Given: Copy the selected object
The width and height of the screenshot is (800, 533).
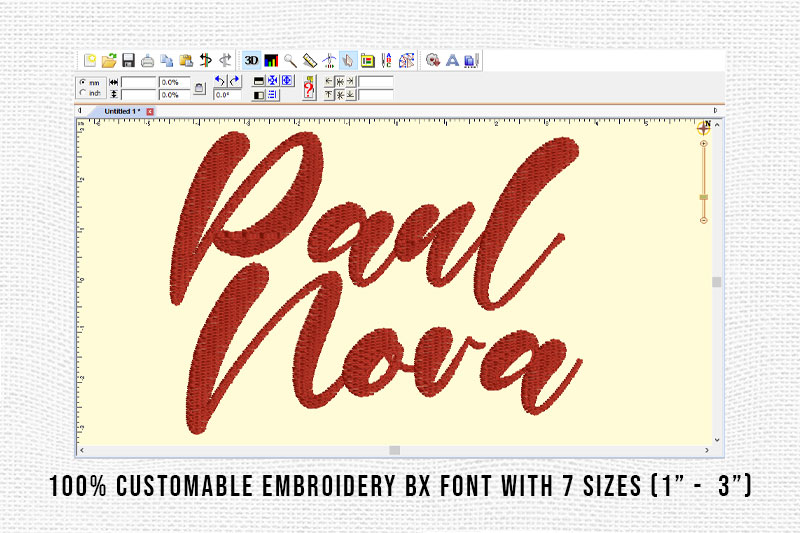Looking at the screenshot, I should click(x=167, y=61).
